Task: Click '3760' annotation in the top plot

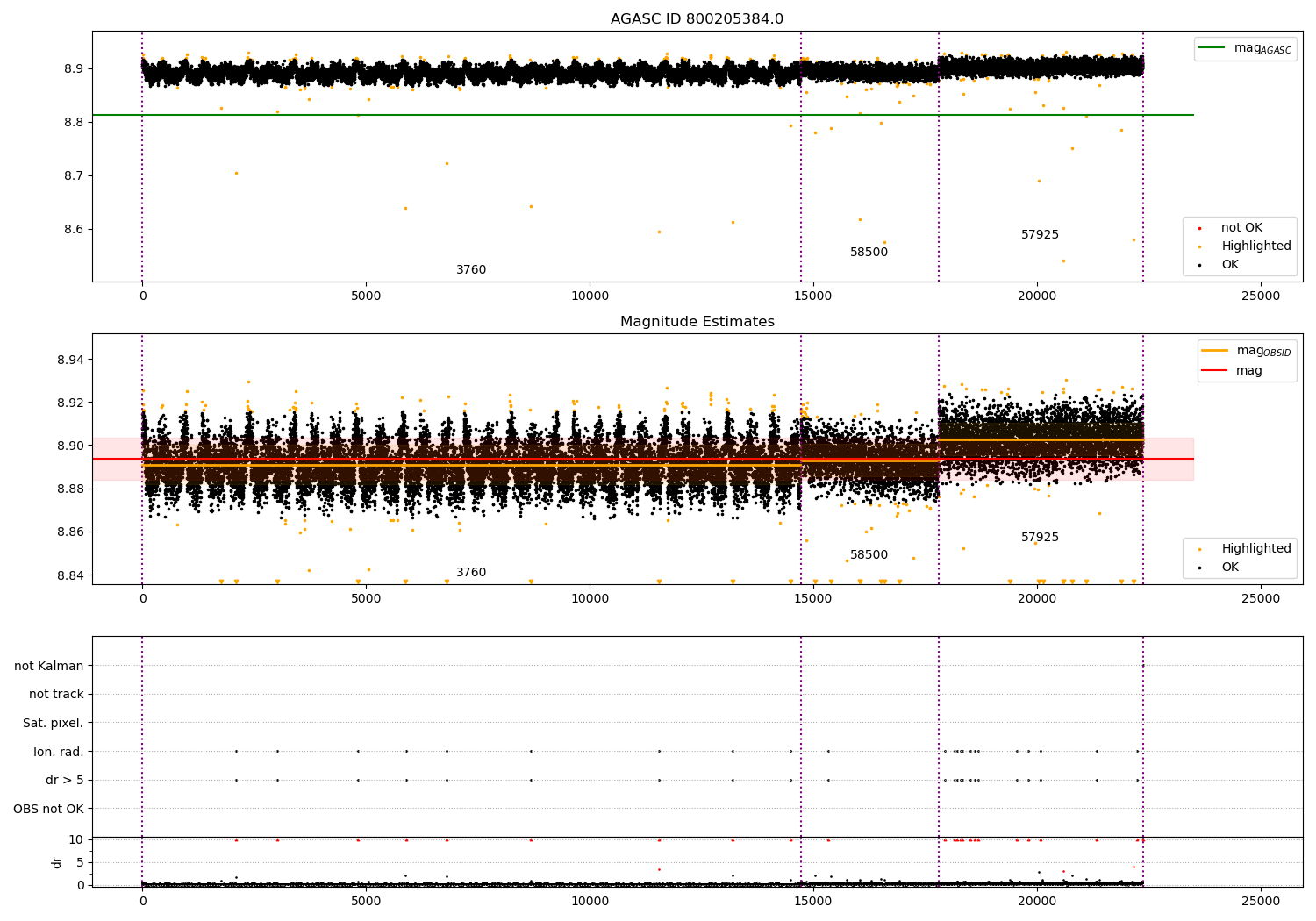Action: tap(471, 270)
